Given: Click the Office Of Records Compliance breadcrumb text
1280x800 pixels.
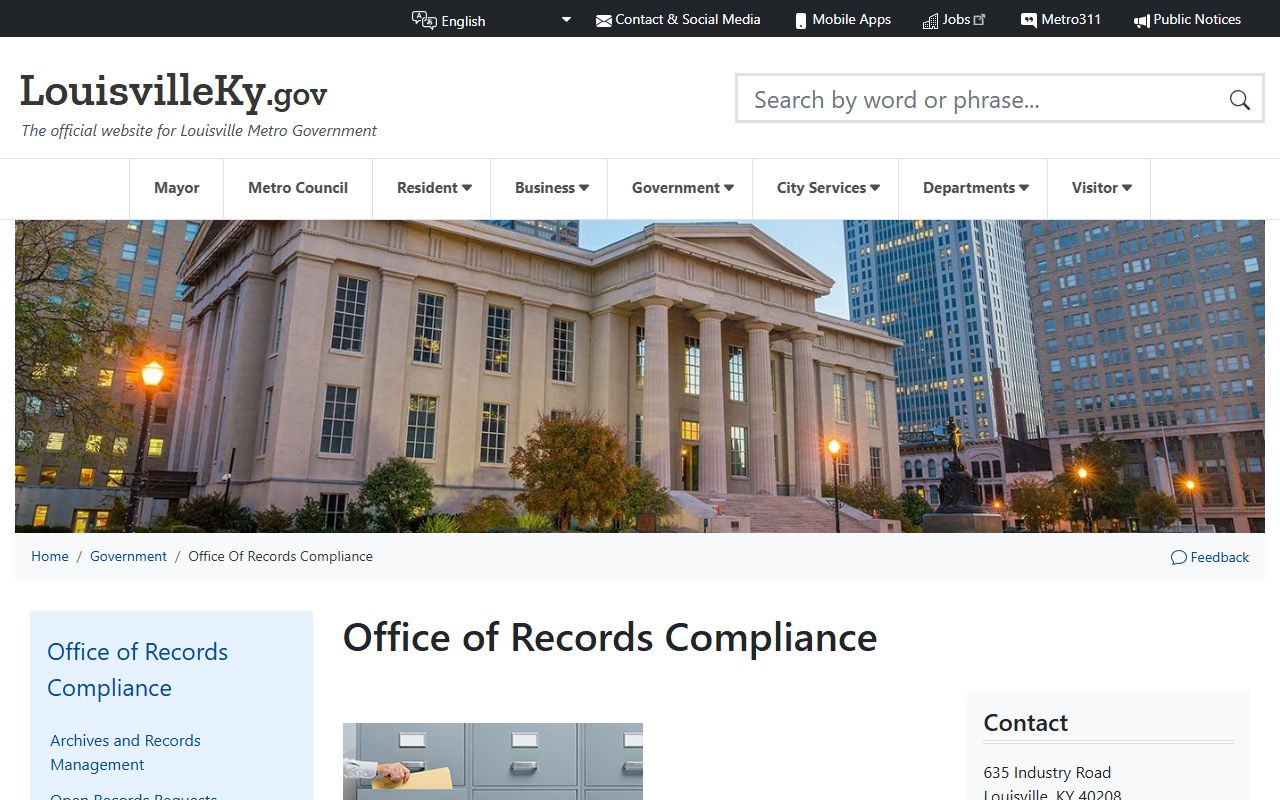Looking at the screenshot, I should tap(280, 556).
